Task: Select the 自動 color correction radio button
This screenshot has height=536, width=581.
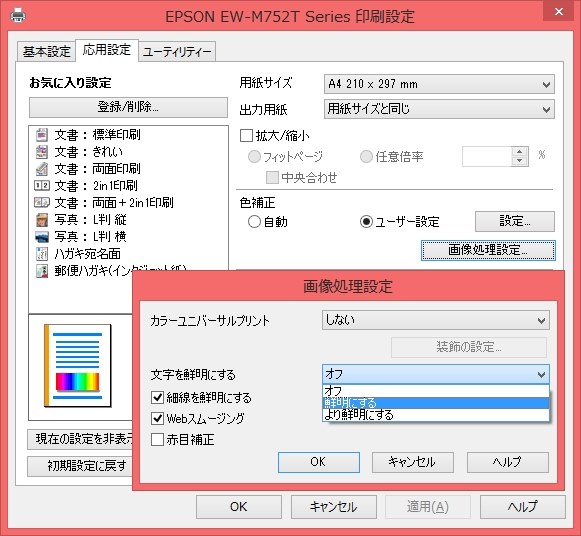Action: point(254,222)
